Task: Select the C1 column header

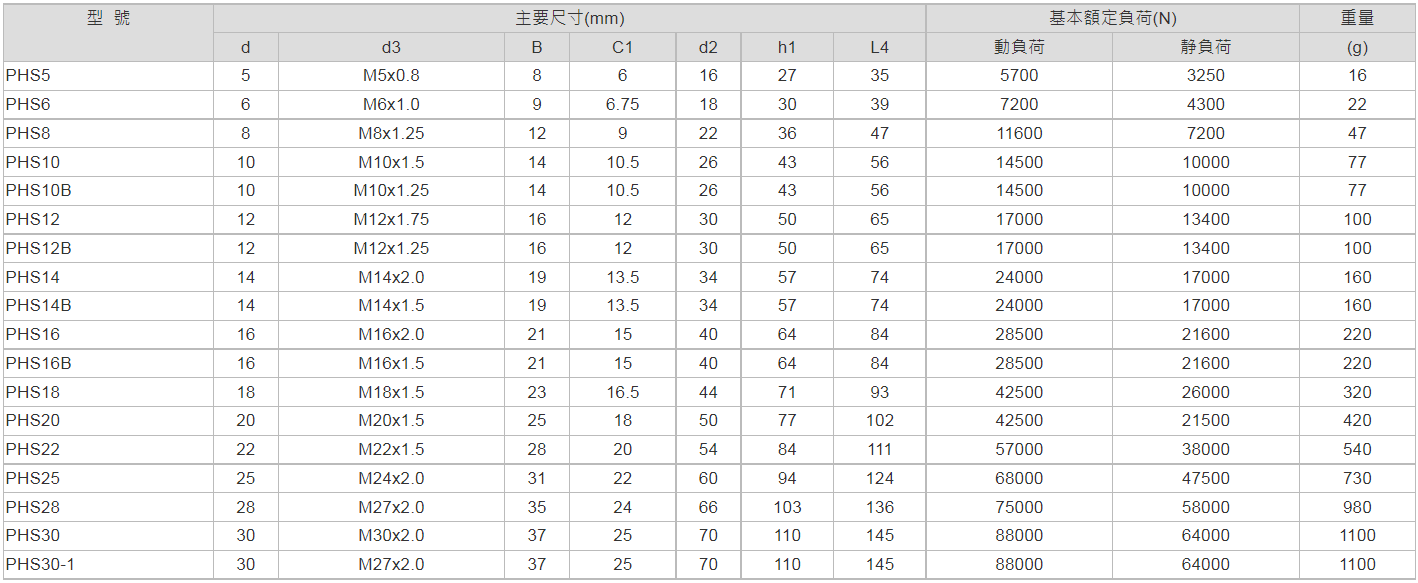Action: click(622, 47)
